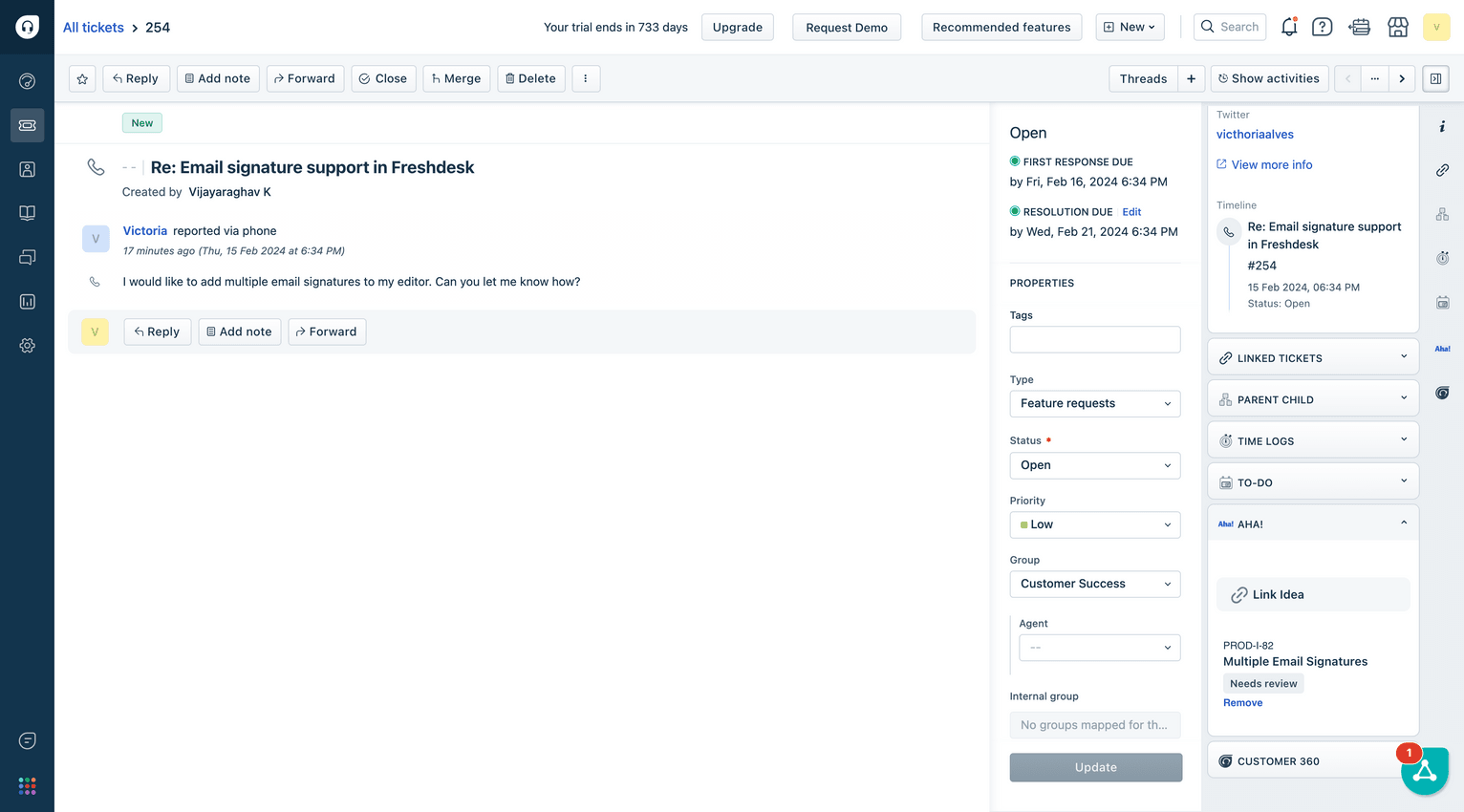This screenshot has width=1464, height=812.
Task: Open the Tickets icon in left sidebar
Action: coord(27,125)
